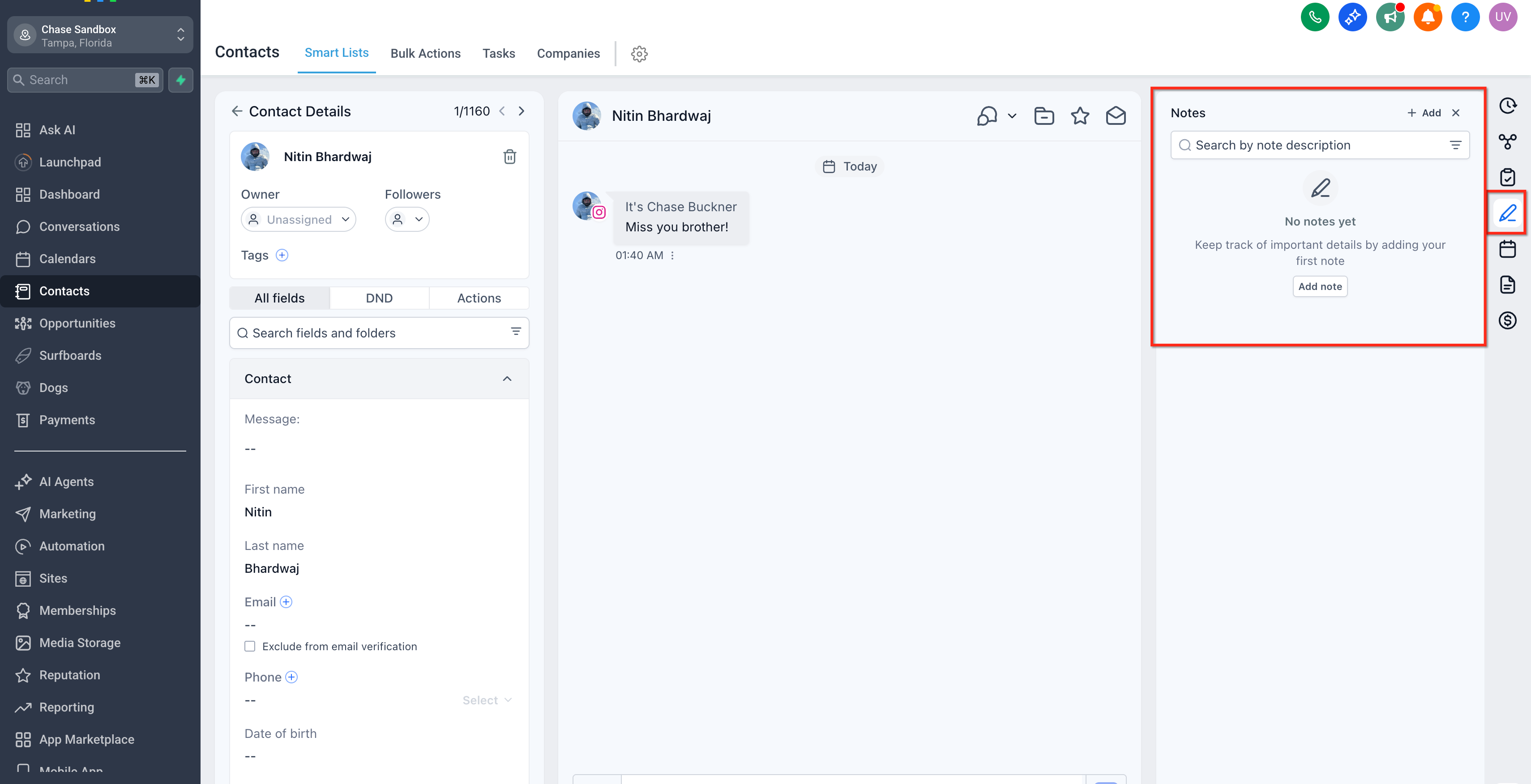This screenshot has width=1531, height=784.
Task: Collapse the Contact fields section
Action: coord(507,379)
